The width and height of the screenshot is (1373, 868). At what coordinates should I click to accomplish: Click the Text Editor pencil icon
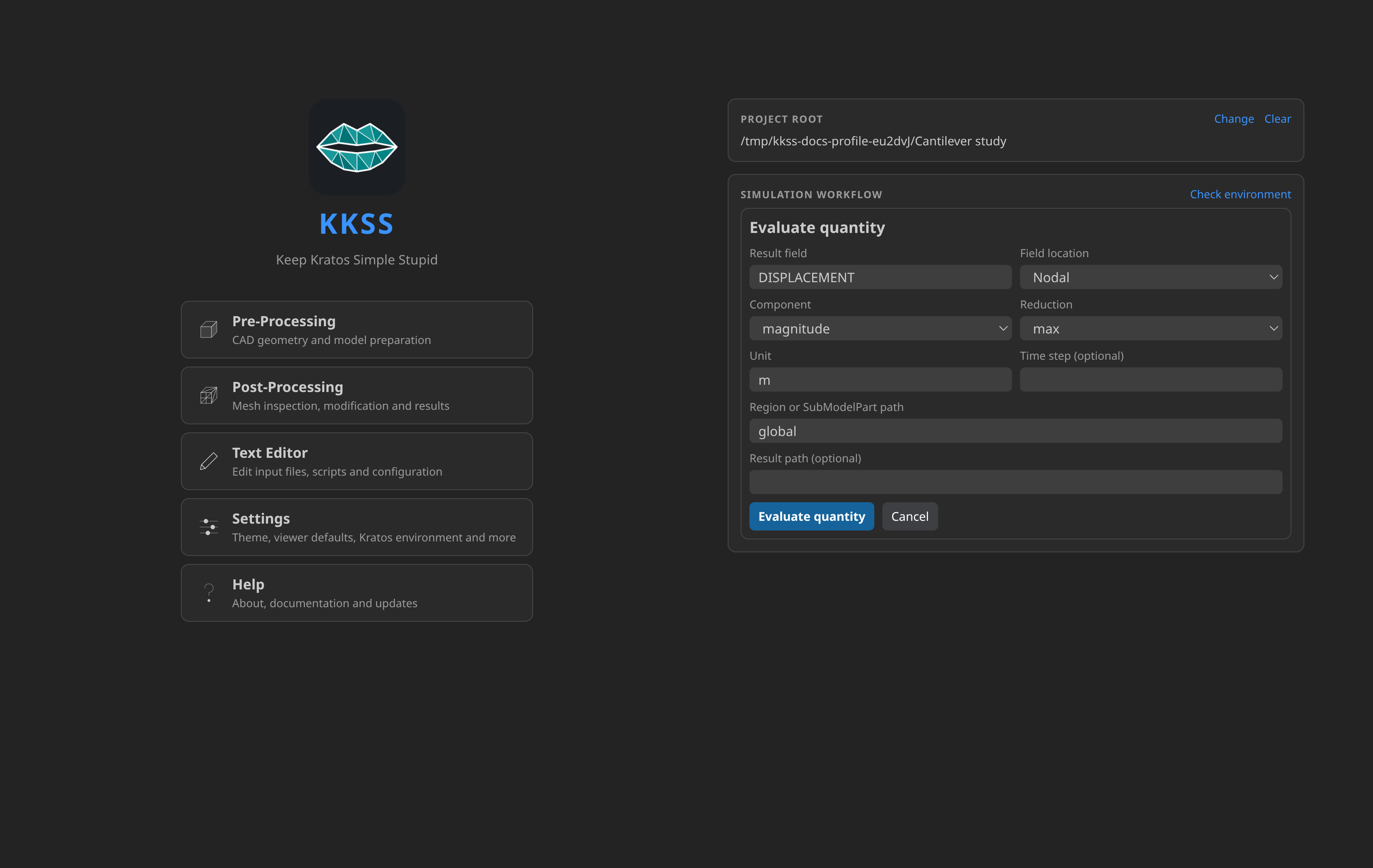click(209, 461)
